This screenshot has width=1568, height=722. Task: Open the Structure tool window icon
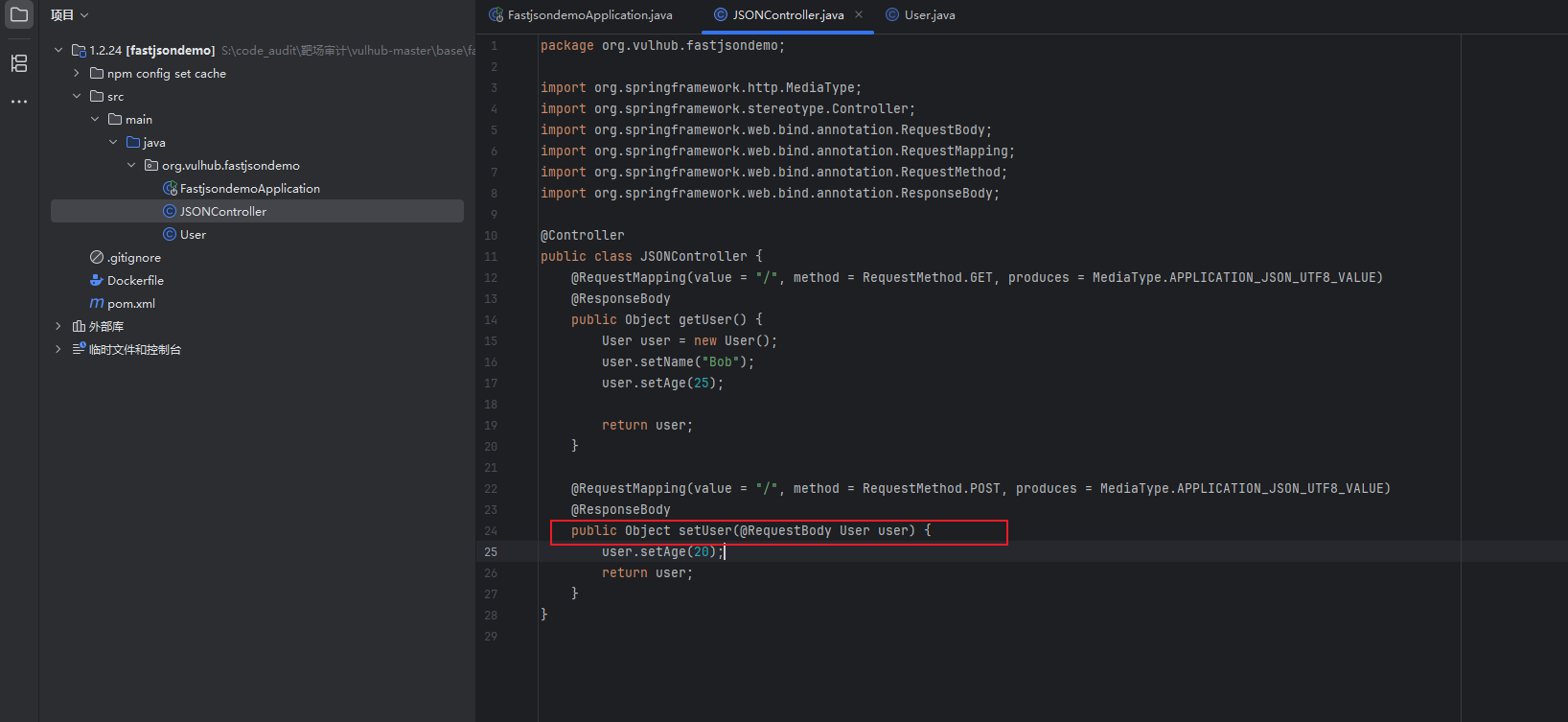(19, 63)
